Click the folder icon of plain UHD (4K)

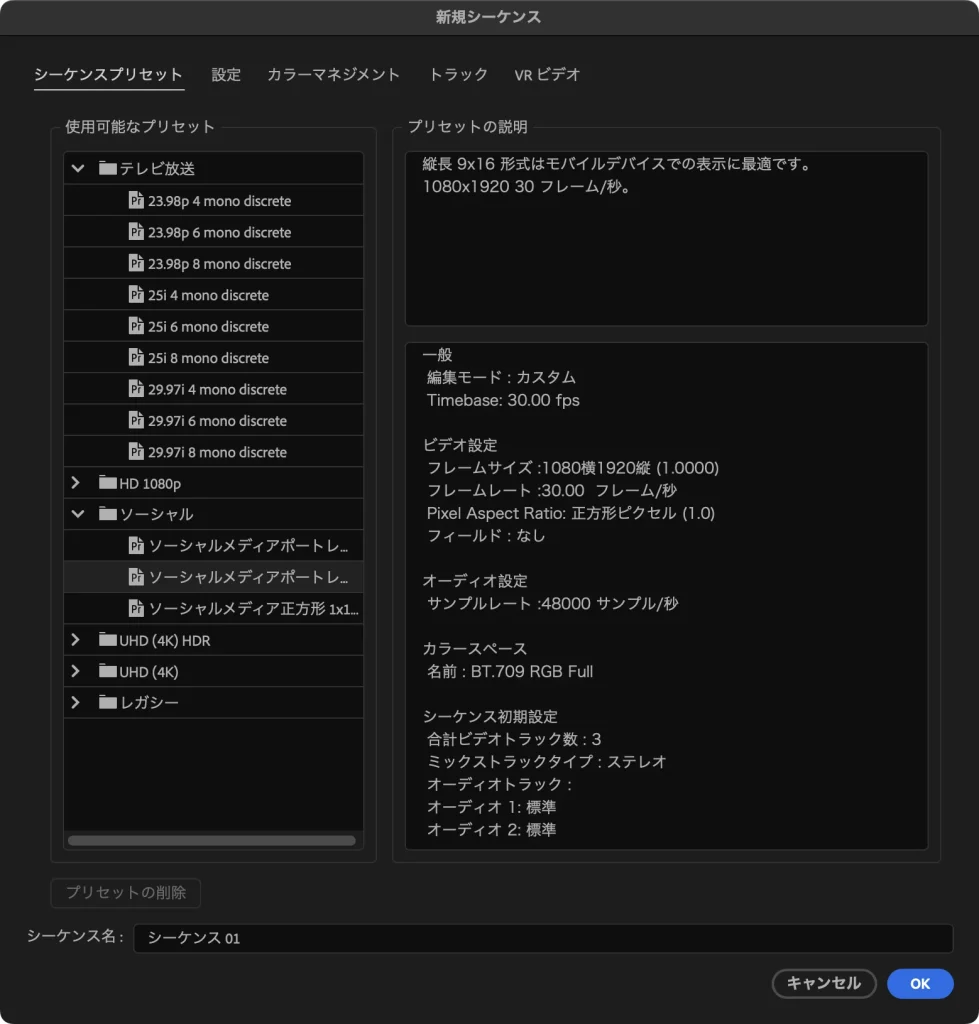108,671
